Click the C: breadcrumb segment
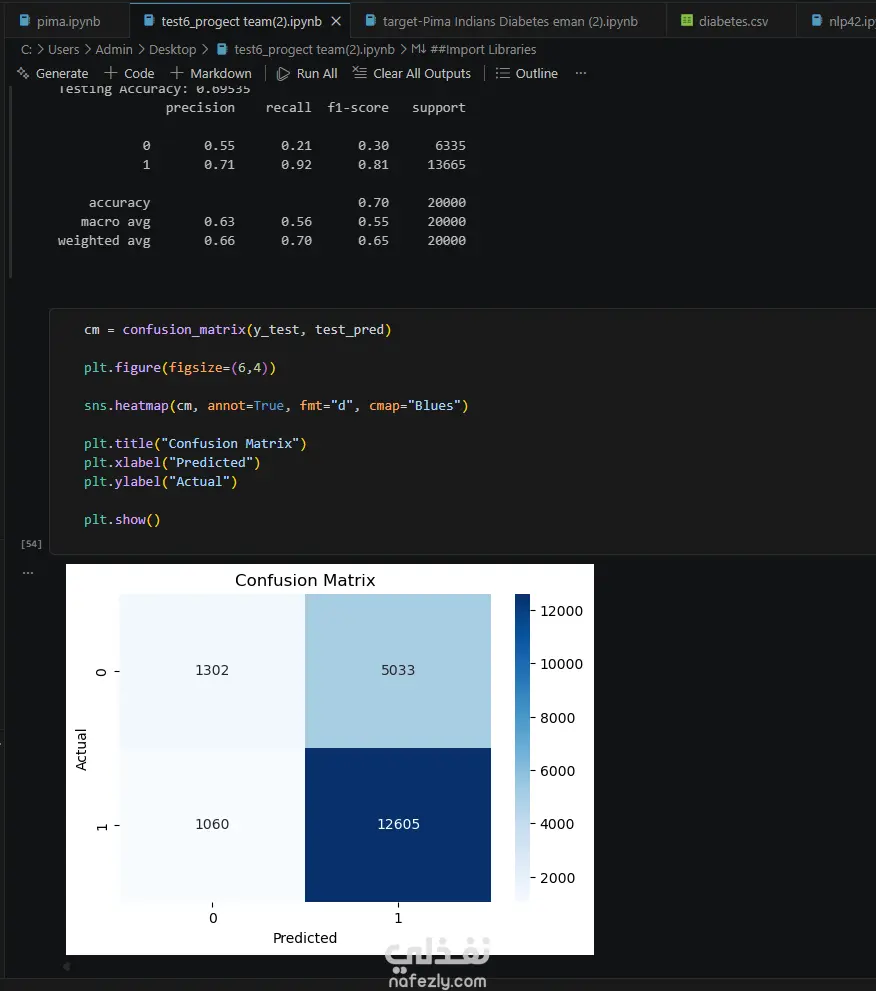The width and height of the screenshot is (876, 991). (26, 49)
